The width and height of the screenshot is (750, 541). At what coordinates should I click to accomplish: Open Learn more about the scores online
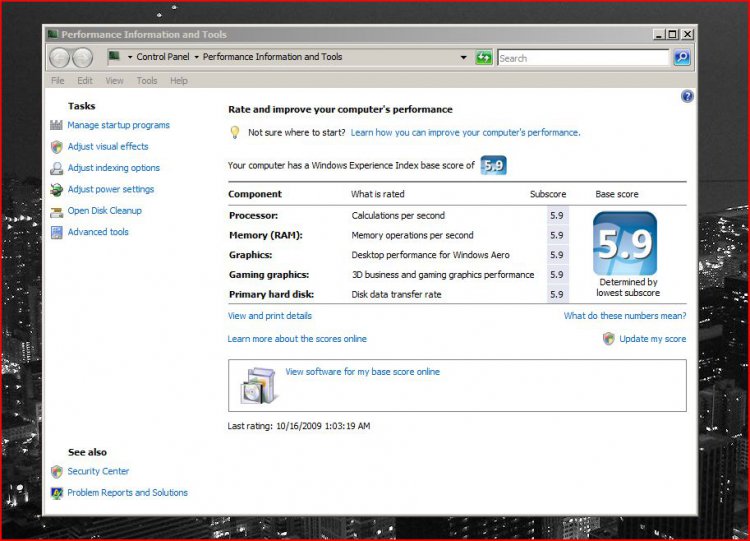(297, 339)
